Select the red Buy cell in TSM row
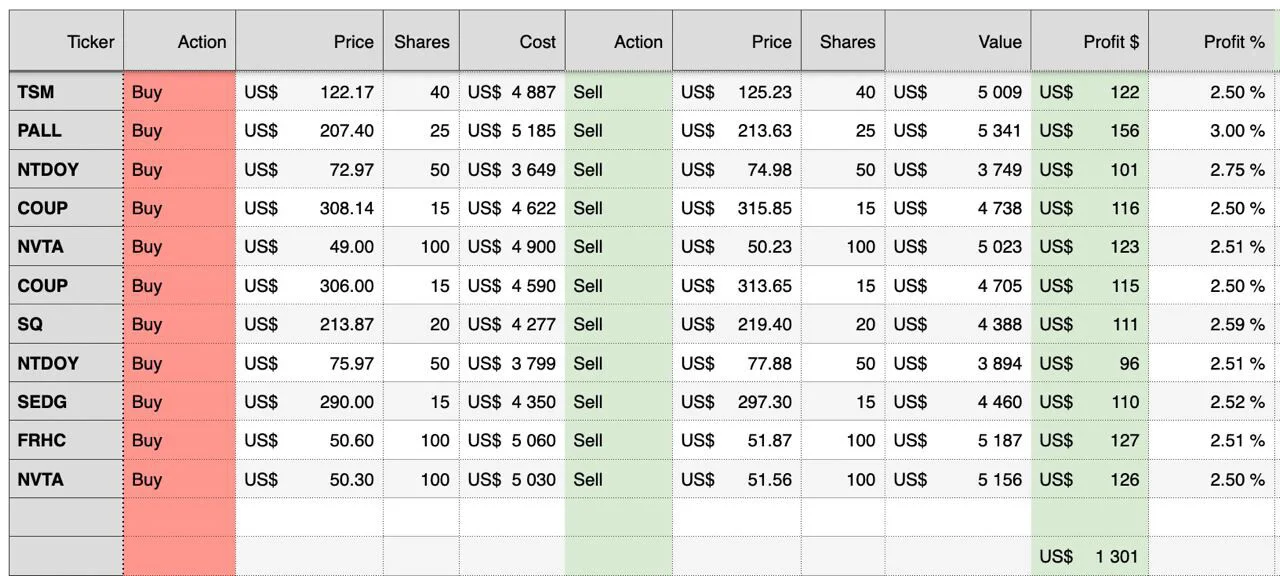Viewport: 1280px width, 576px height. (180, 92)
